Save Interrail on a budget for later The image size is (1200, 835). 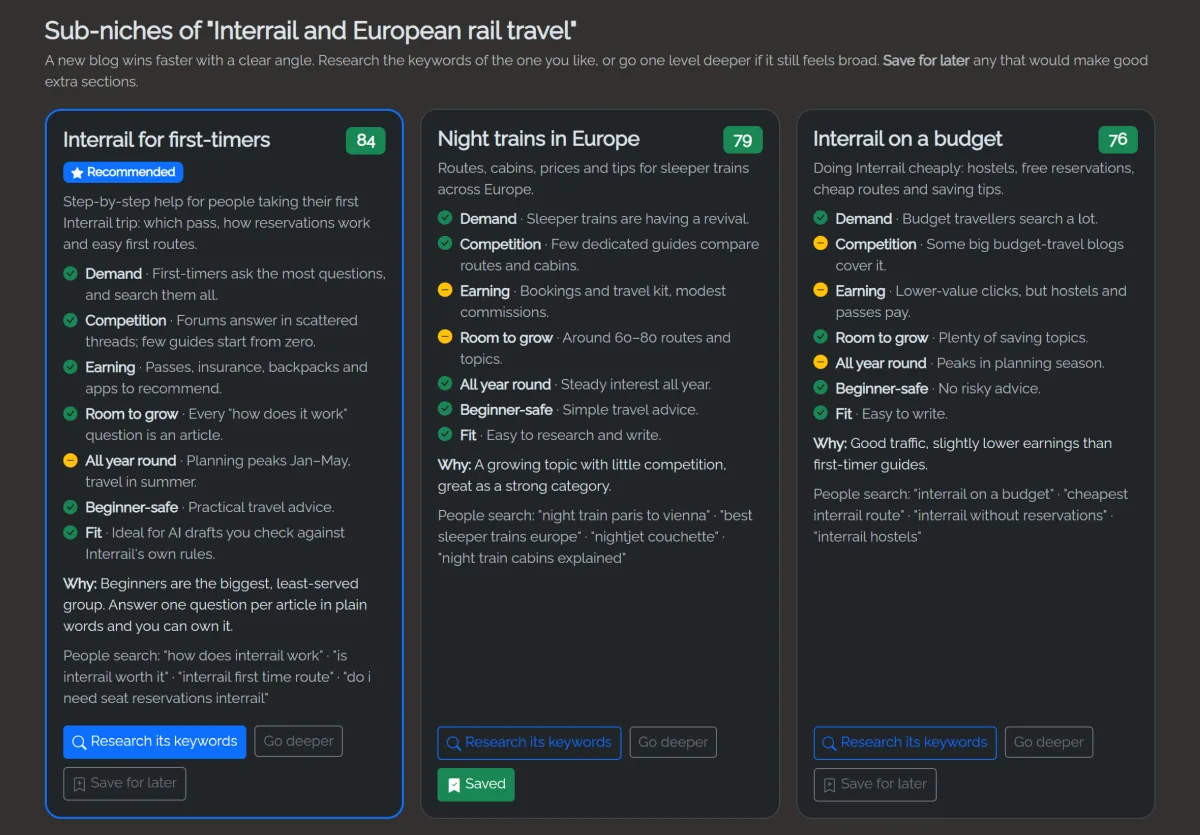click(875, 785)
